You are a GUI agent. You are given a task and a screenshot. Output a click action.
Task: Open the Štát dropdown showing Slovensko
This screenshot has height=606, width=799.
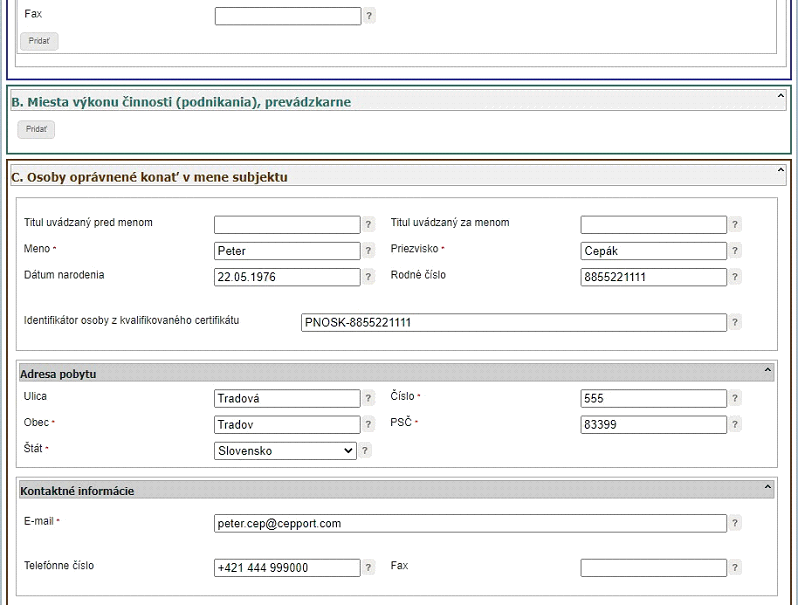[285, 451]
